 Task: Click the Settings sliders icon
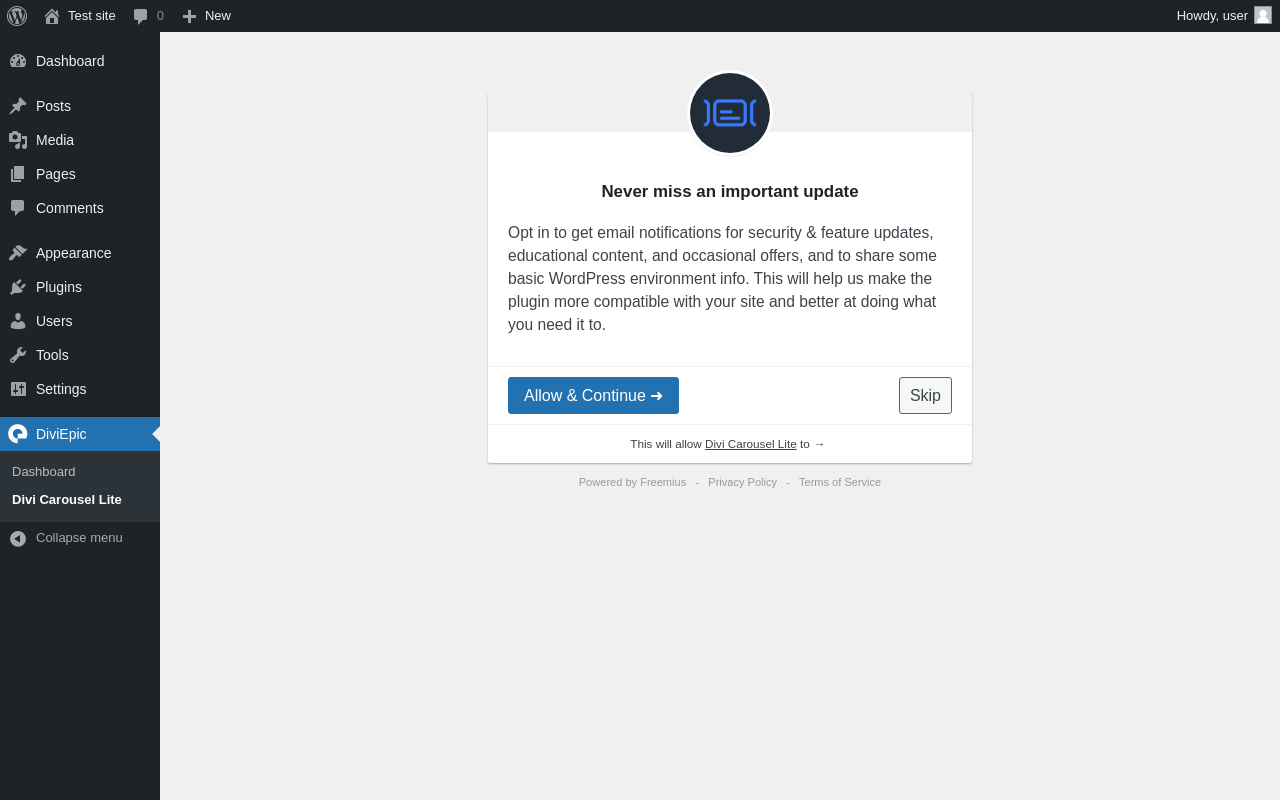(18, 389)
